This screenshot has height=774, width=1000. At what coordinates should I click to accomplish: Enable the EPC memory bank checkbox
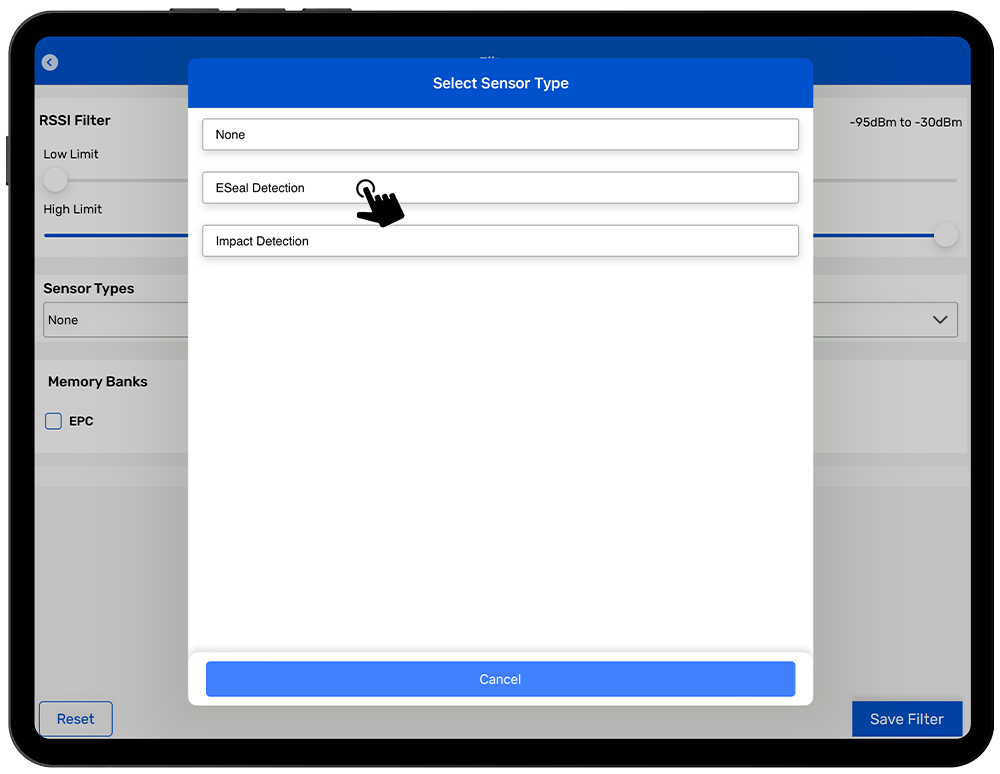pyautogui.click(x=54, y=421)
